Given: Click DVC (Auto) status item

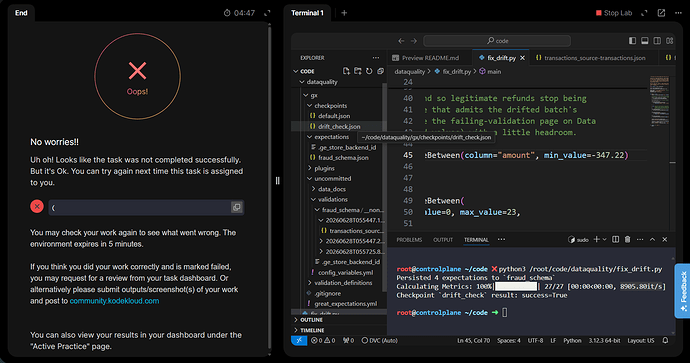Looking at the screenshot, I should pyautogui.click(x=379, y=341).
